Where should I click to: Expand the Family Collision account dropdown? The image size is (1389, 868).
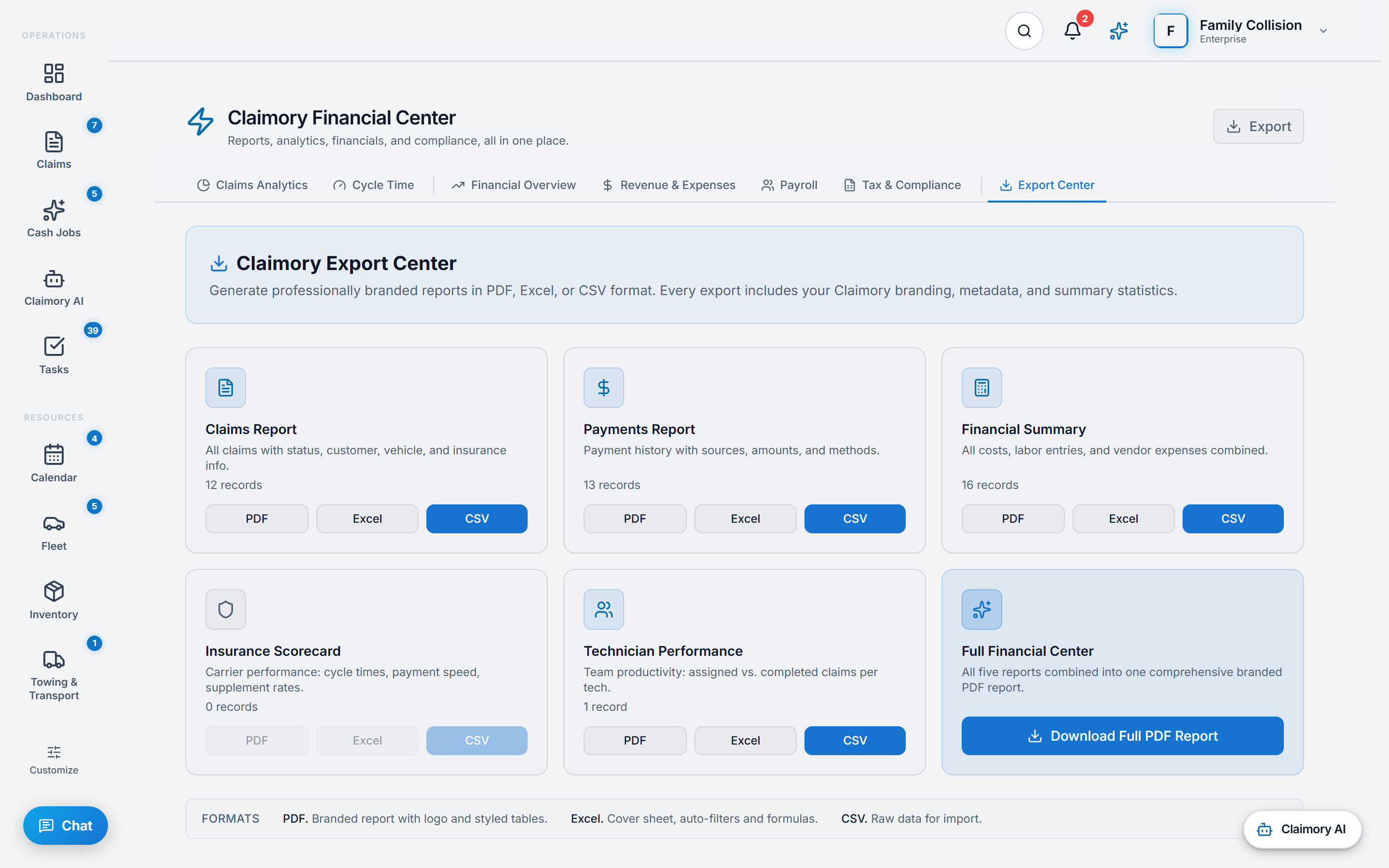[x=1323, y=31]
